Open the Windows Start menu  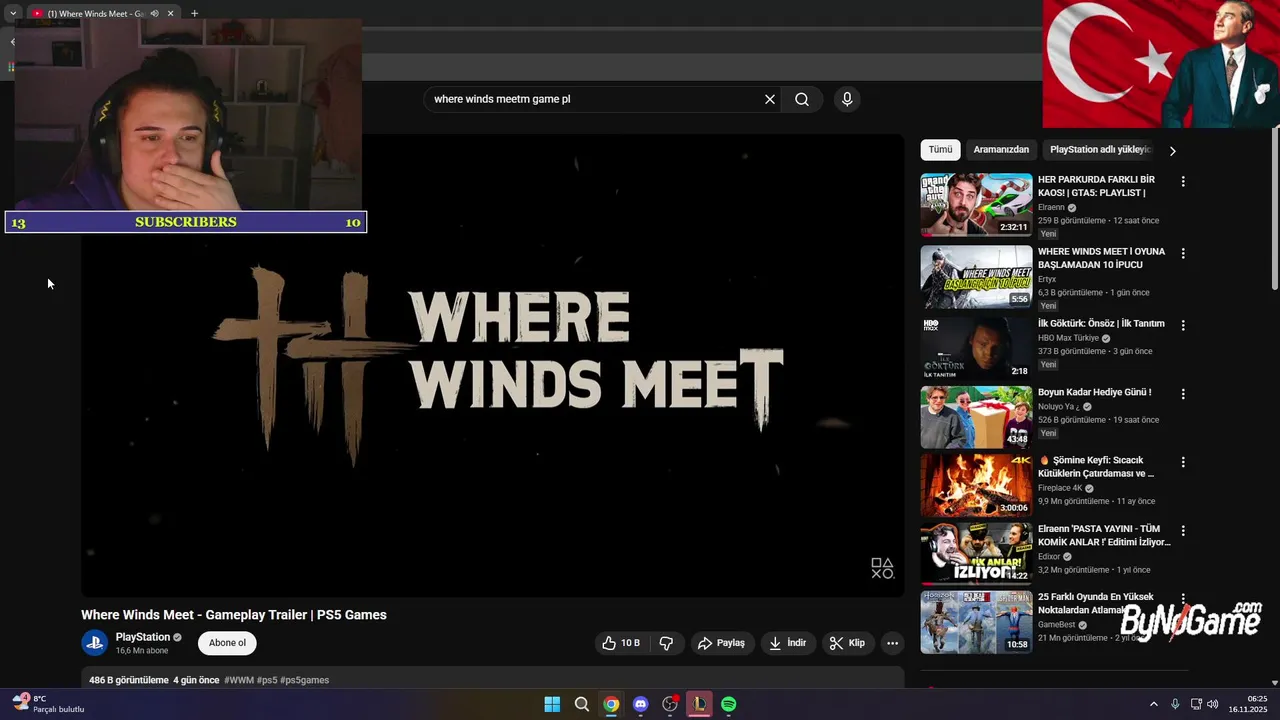(552, 704)
